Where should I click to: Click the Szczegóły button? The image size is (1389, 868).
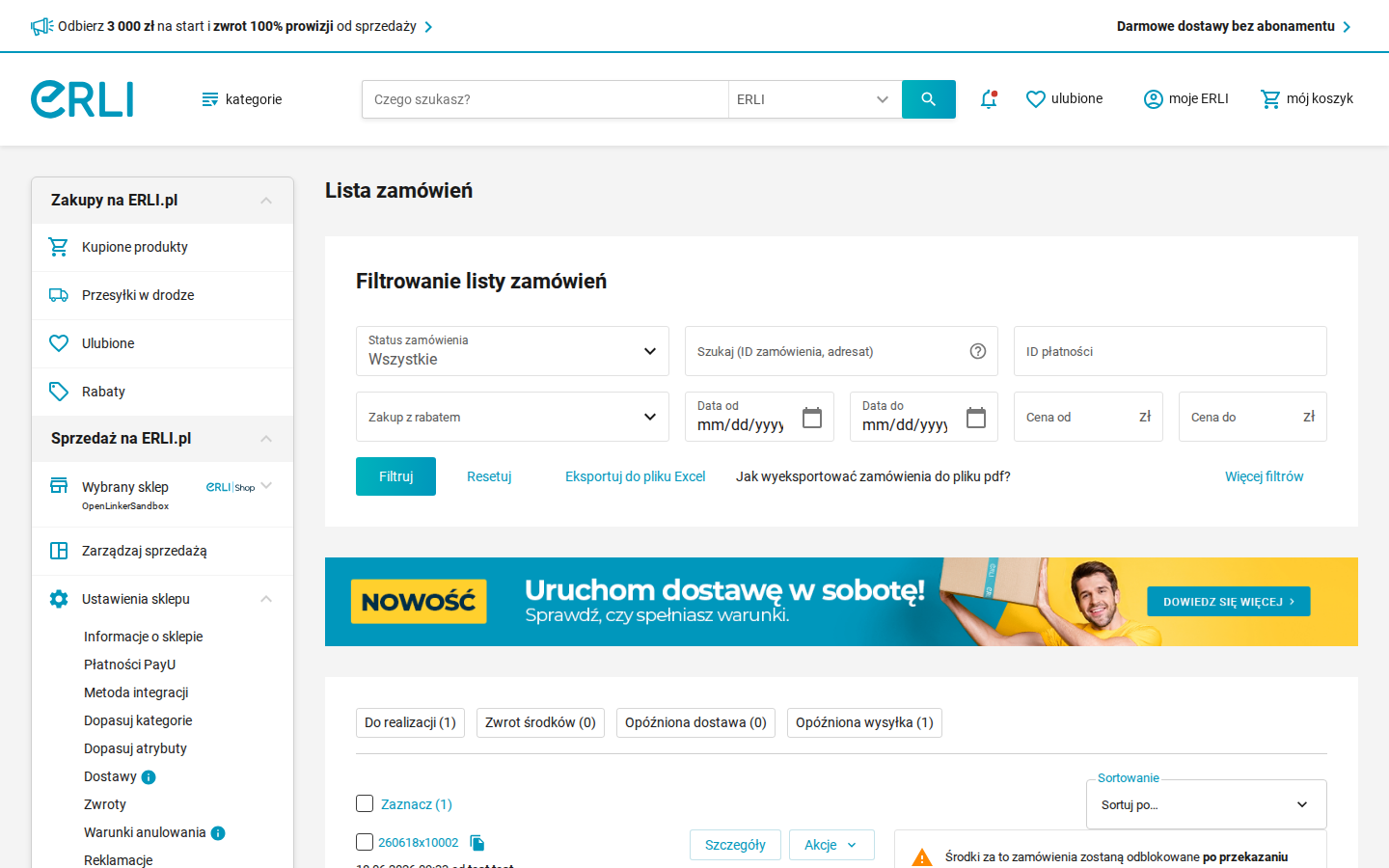(x=735, y=845)
